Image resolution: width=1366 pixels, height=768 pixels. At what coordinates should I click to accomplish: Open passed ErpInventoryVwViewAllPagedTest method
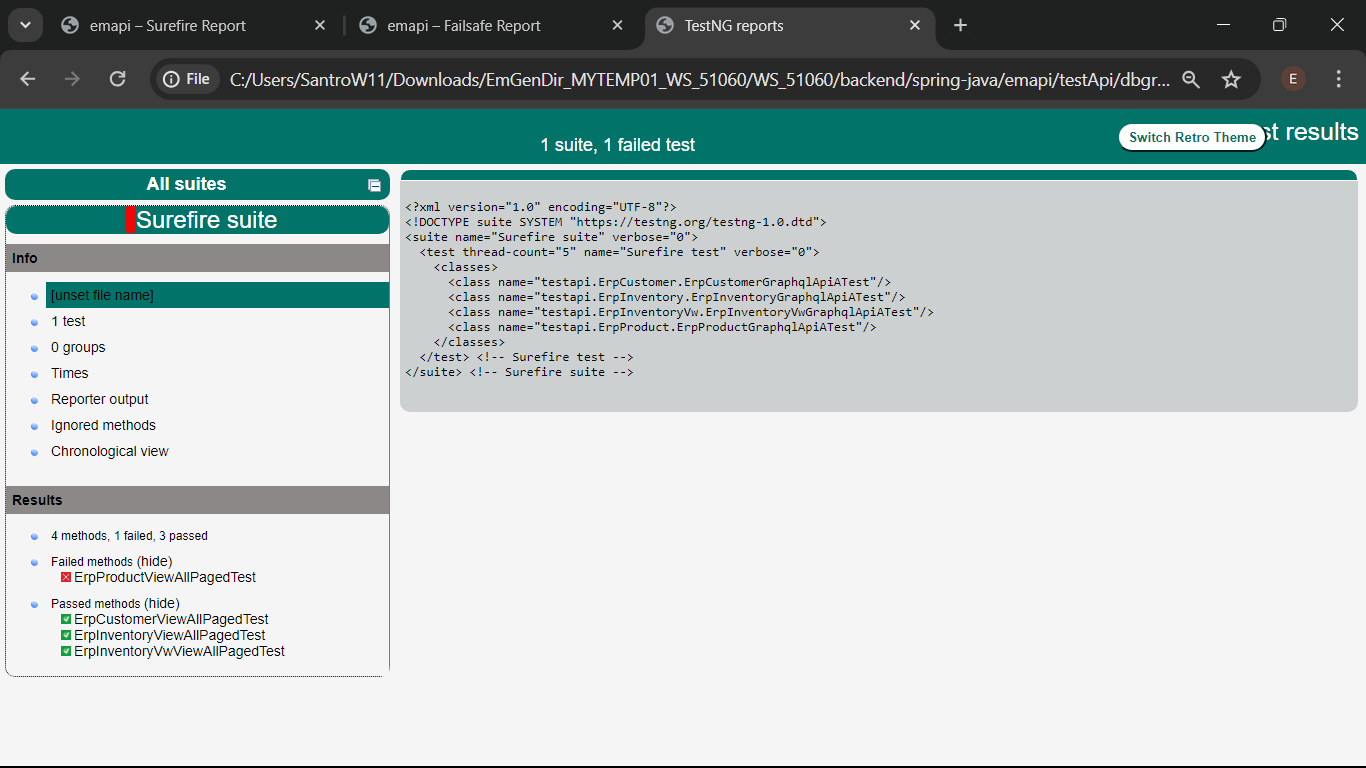click(x=179, y=651)
